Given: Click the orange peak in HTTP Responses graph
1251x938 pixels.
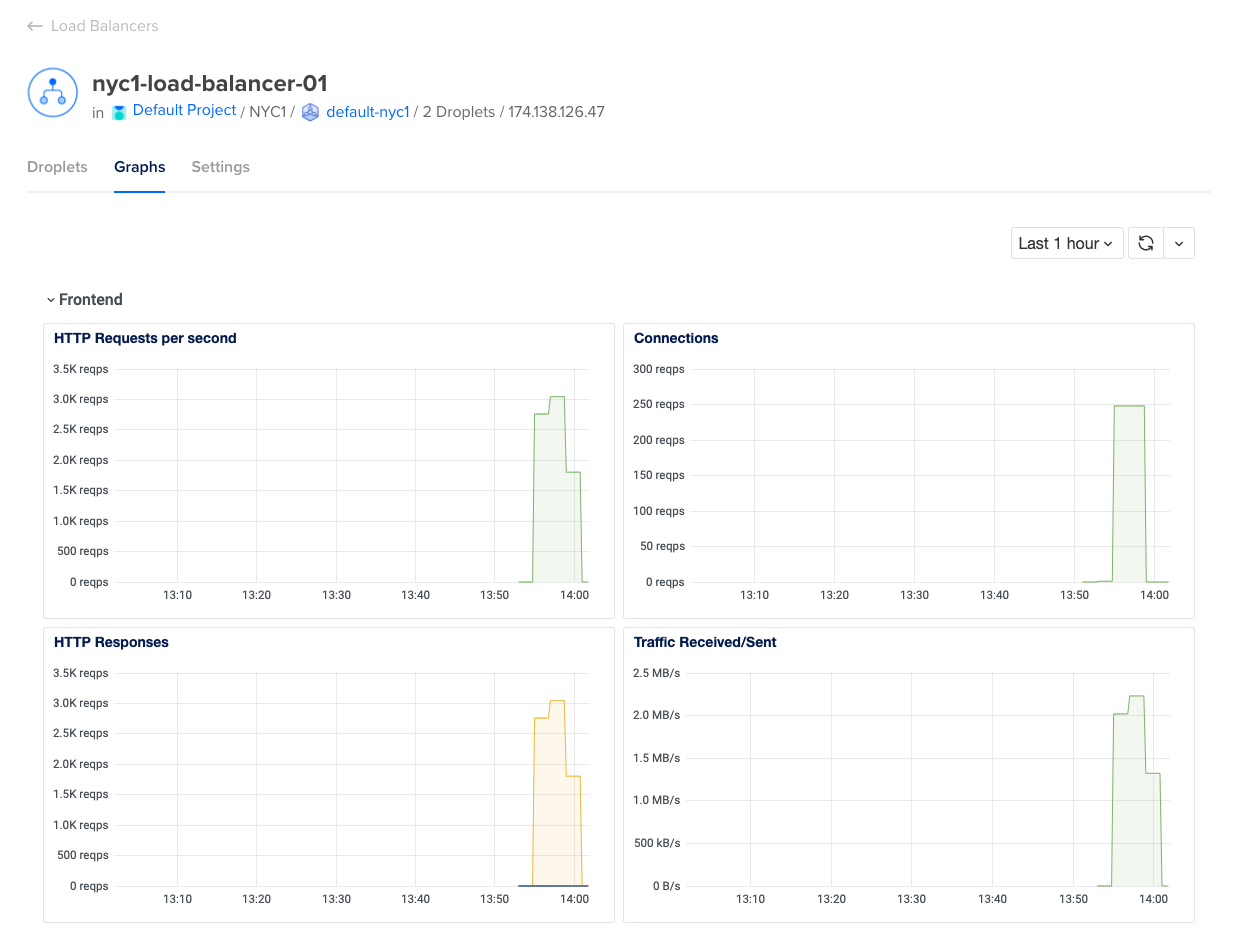Looking at the screenshot, I should (557, 702).
